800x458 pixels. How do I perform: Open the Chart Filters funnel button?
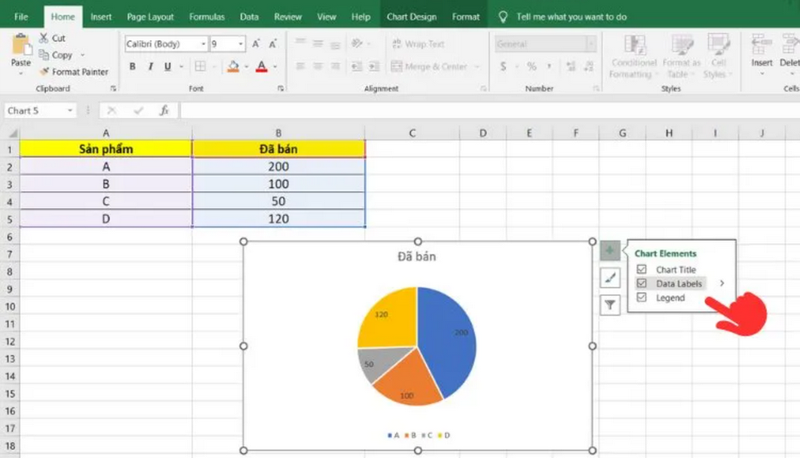(610, 305)
